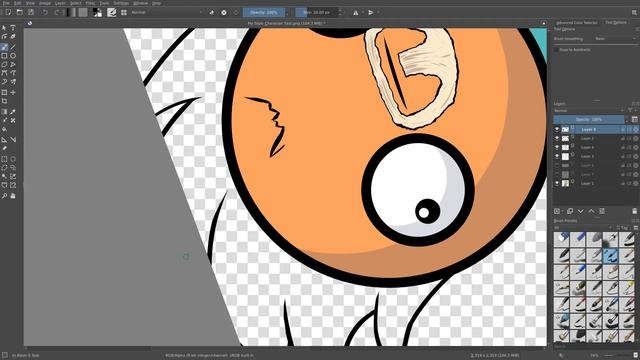Select the Measure tool

click(13, 140)
